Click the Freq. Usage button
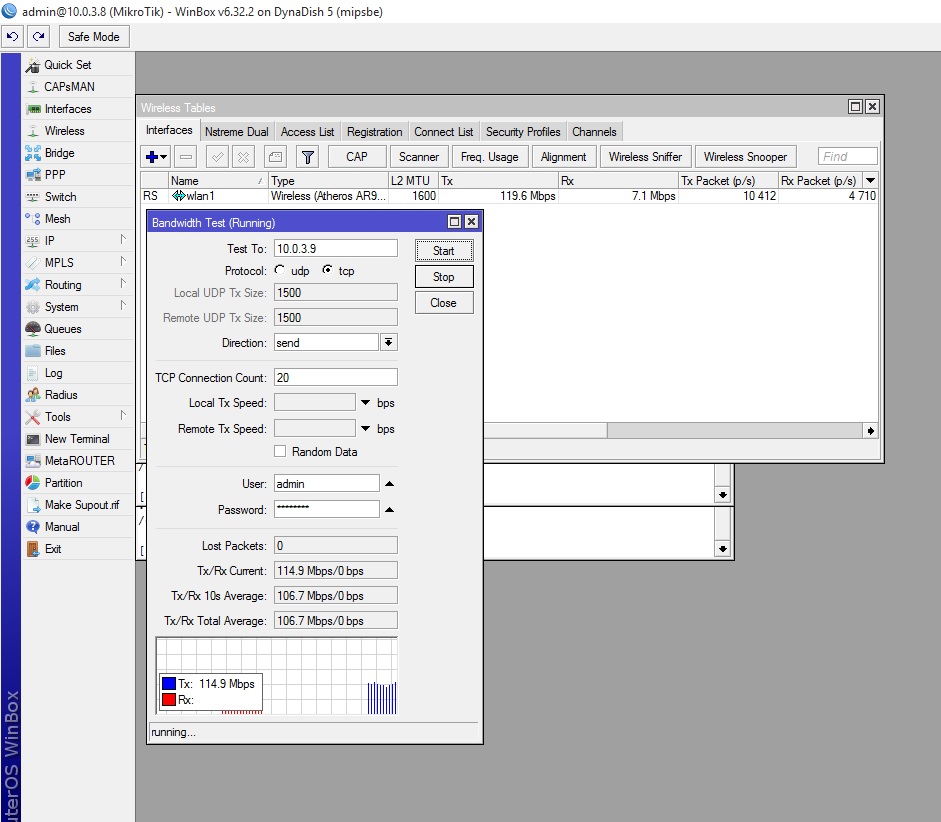Screen dimensions: 941x822 point(489,157)
